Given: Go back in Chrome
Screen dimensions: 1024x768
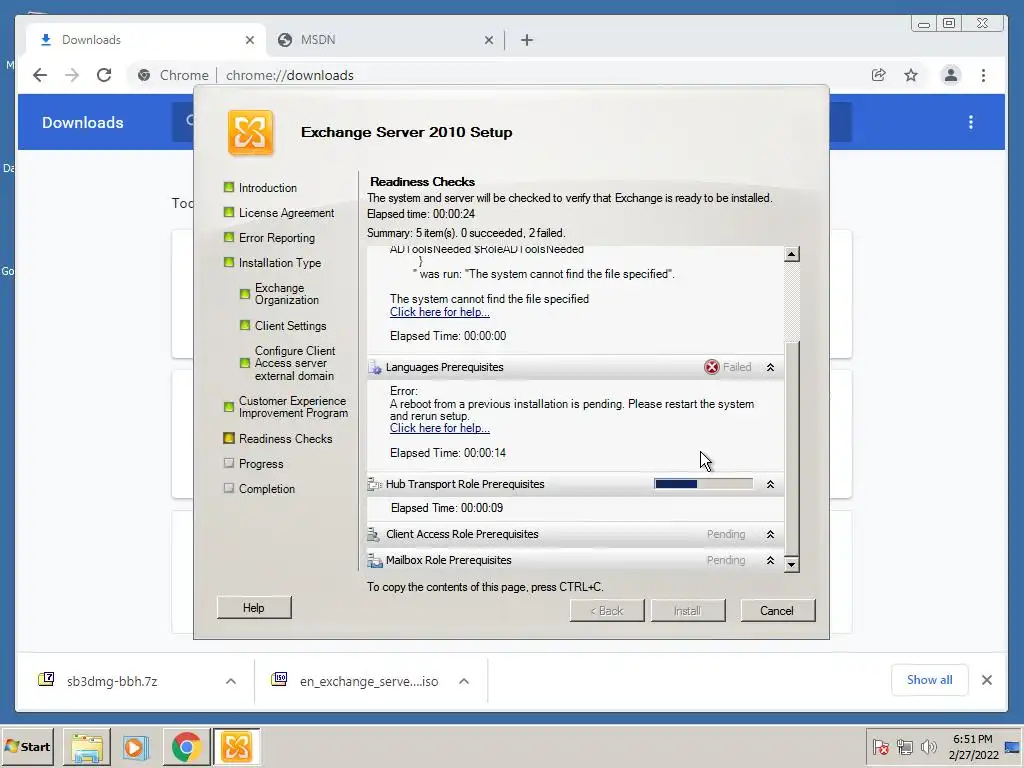Looking at the screenshot, I should tap(40, 75).
